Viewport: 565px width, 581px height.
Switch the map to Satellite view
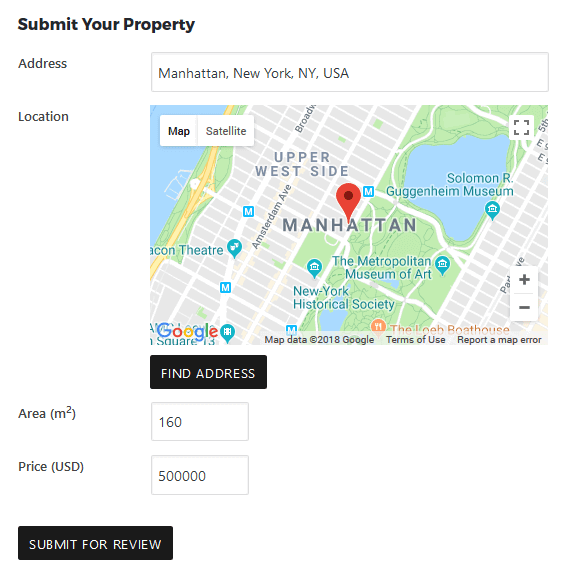(x=226, y=131)
